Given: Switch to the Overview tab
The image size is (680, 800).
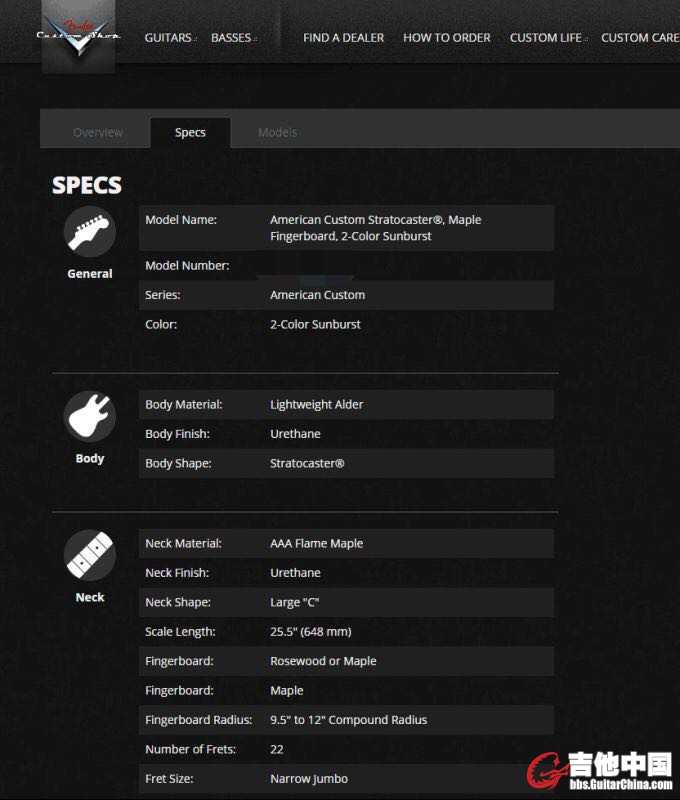Looking at the screenshot, I should (98, 132).
